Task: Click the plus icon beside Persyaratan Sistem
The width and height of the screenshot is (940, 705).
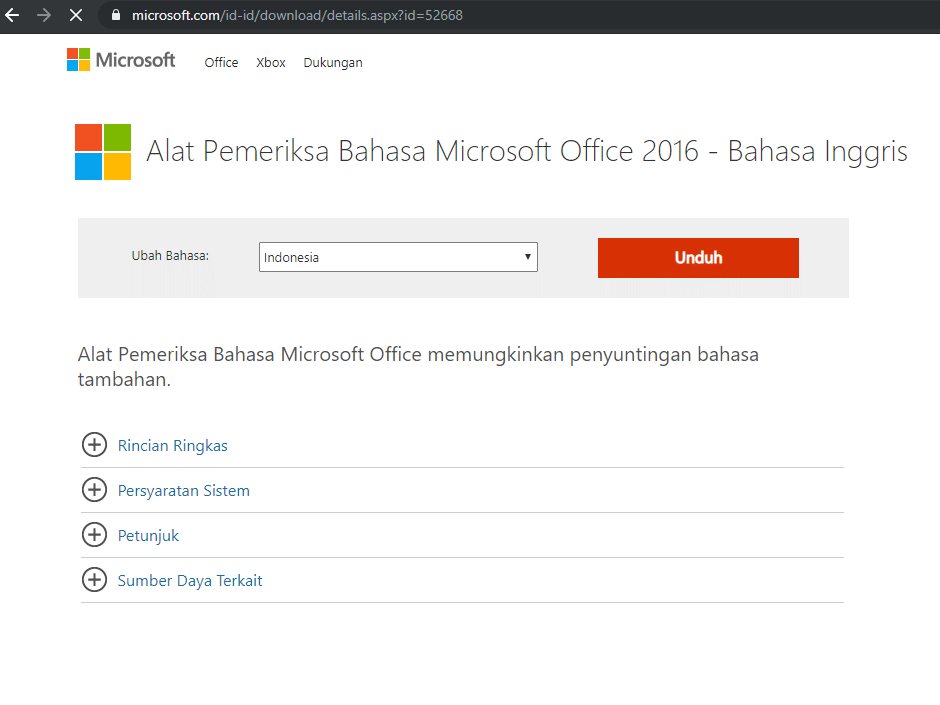Action: click(94, 489)
